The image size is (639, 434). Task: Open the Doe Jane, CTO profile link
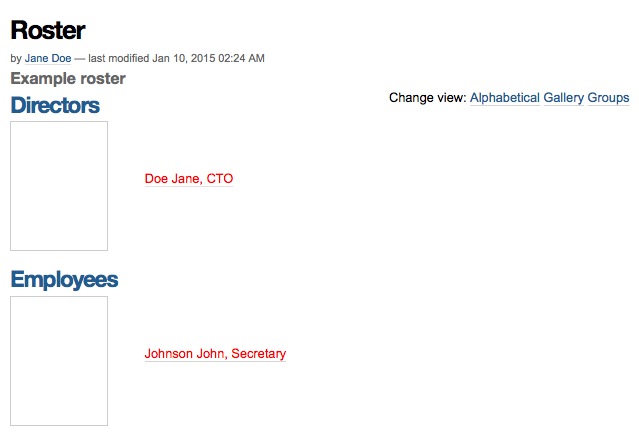(189, 178)
